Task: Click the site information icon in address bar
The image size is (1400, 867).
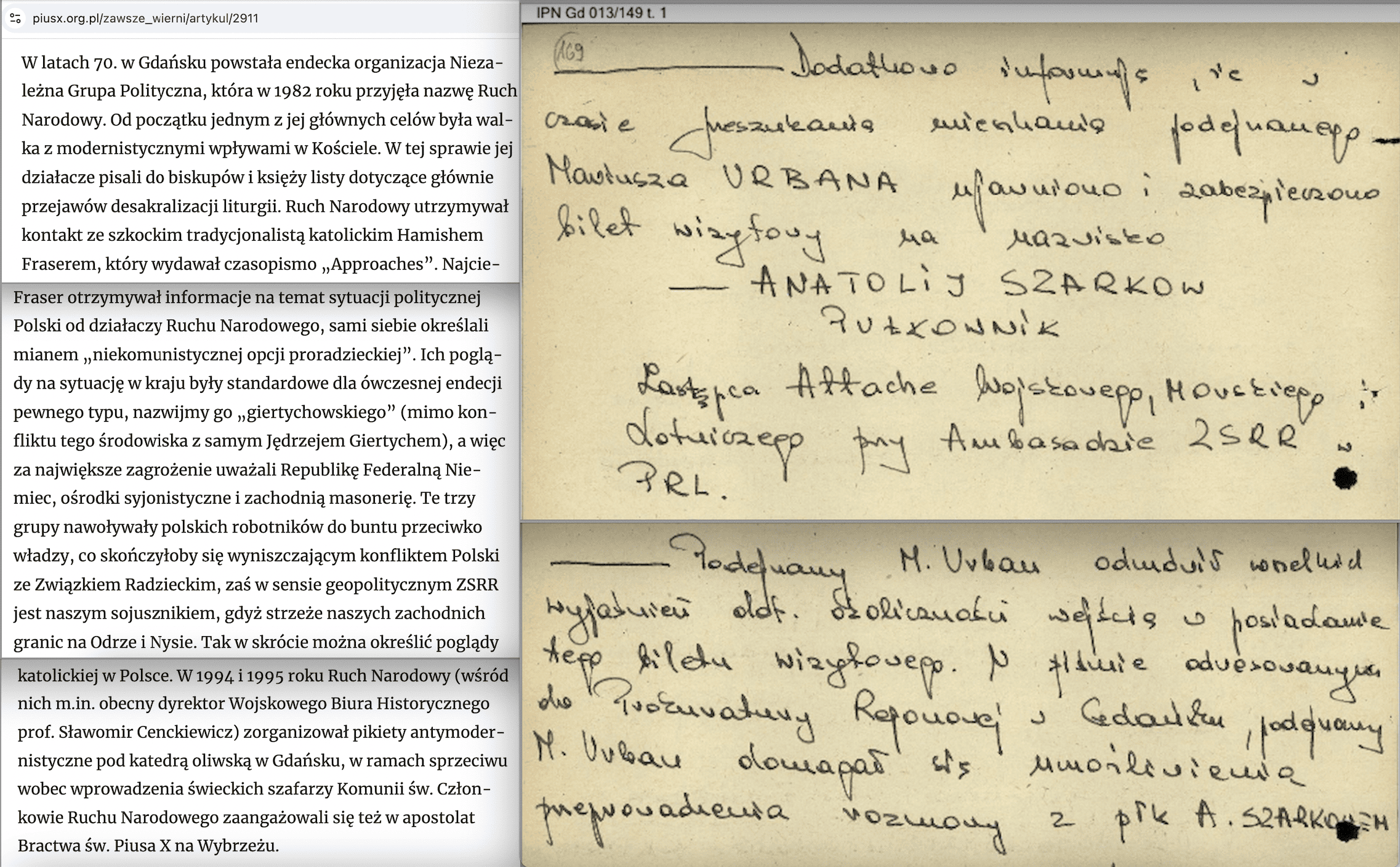Action: (15, 18)
